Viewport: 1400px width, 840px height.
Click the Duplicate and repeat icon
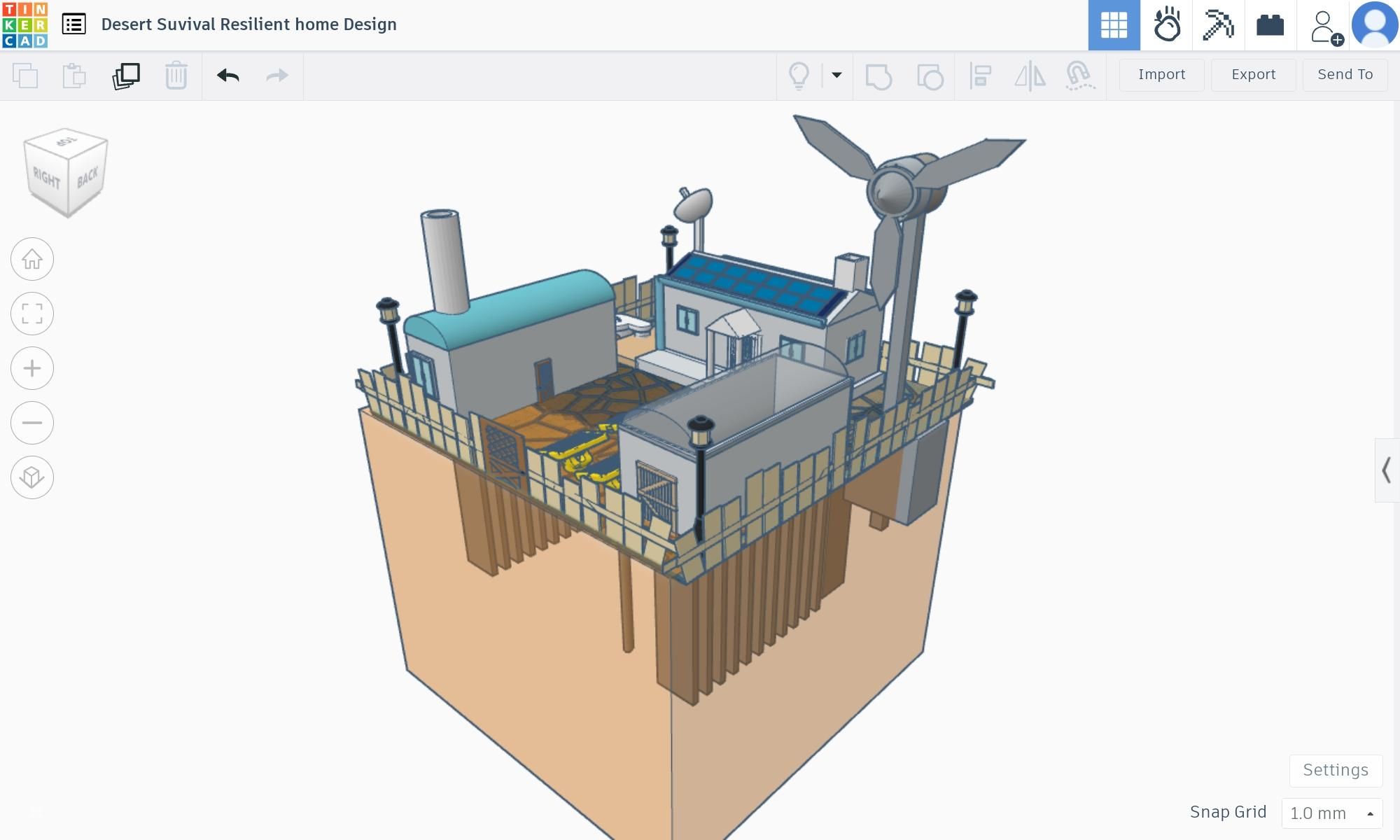point(126,75)
